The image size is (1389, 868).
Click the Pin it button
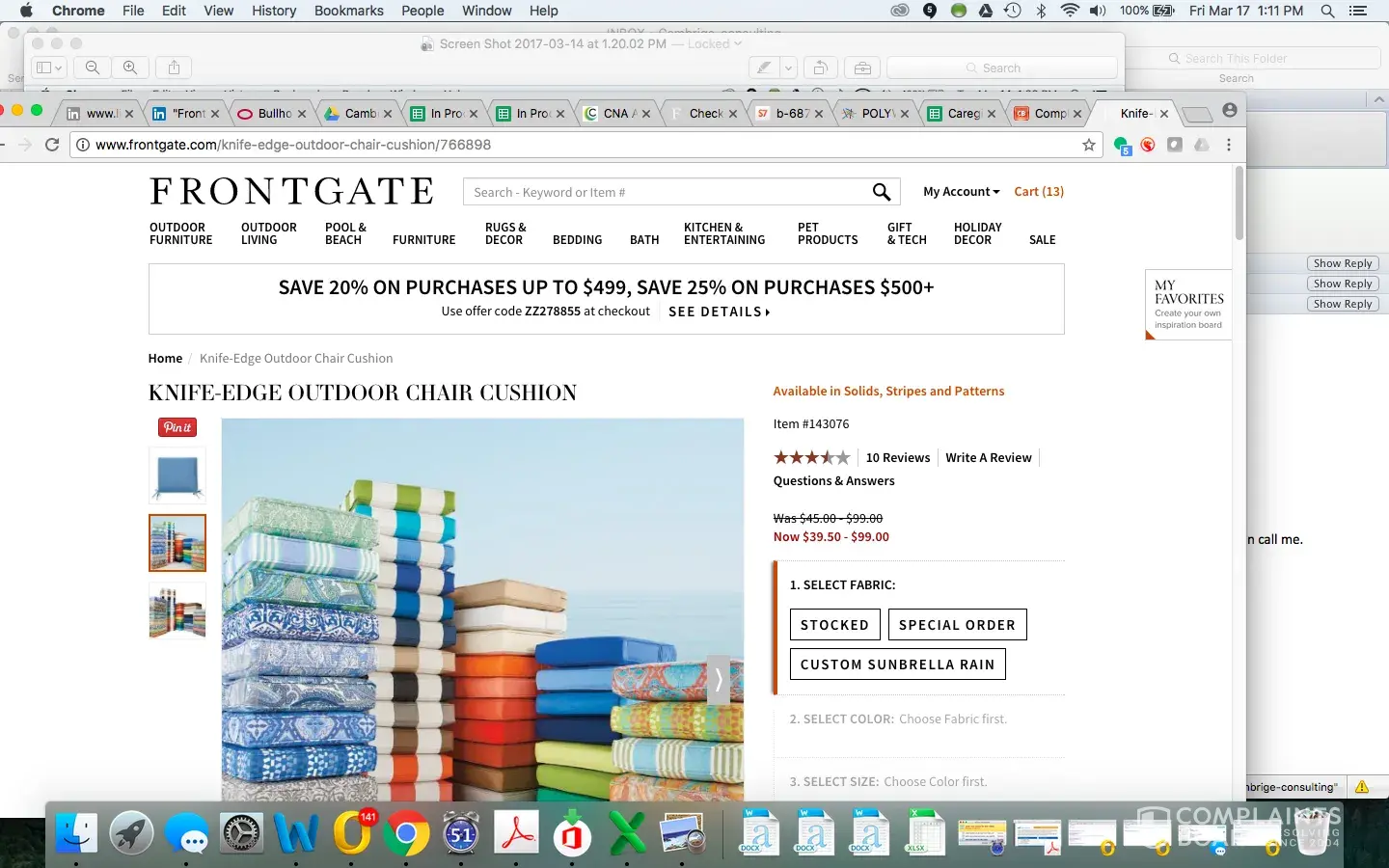point(177,427)
